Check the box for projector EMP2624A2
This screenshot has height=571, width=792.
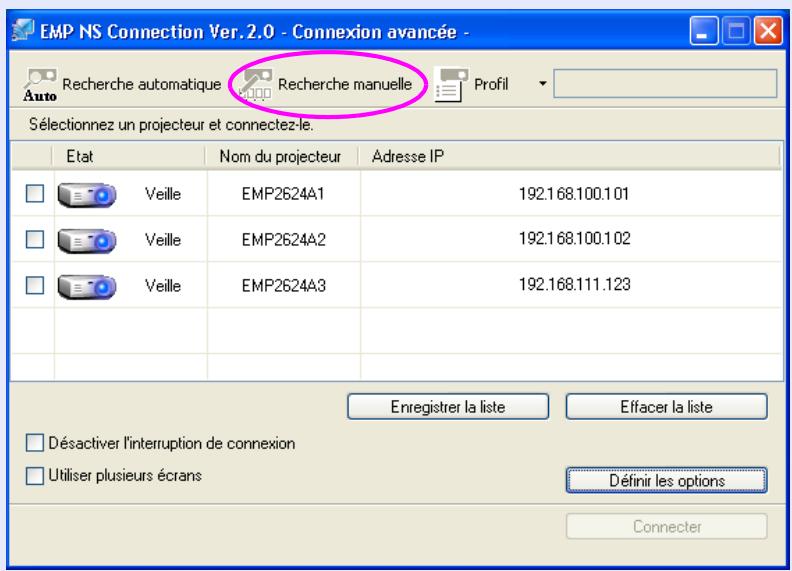pyautogui.click(x=35, y=239)
